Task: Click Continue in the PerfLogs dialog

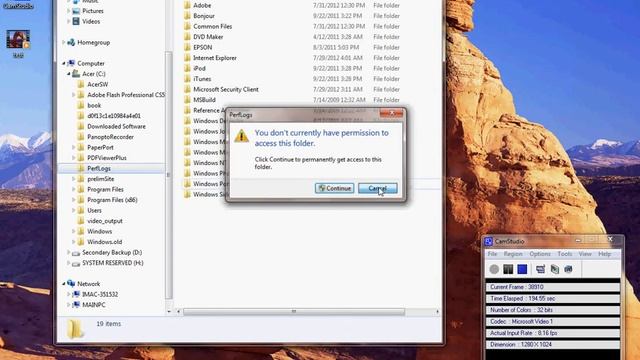Action: point(334,188)
